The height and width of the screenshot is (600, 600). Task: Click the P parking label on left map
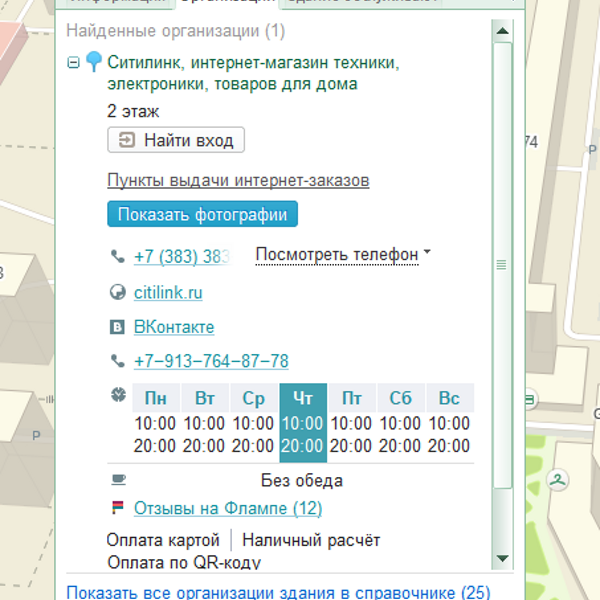tap(36, 435)
